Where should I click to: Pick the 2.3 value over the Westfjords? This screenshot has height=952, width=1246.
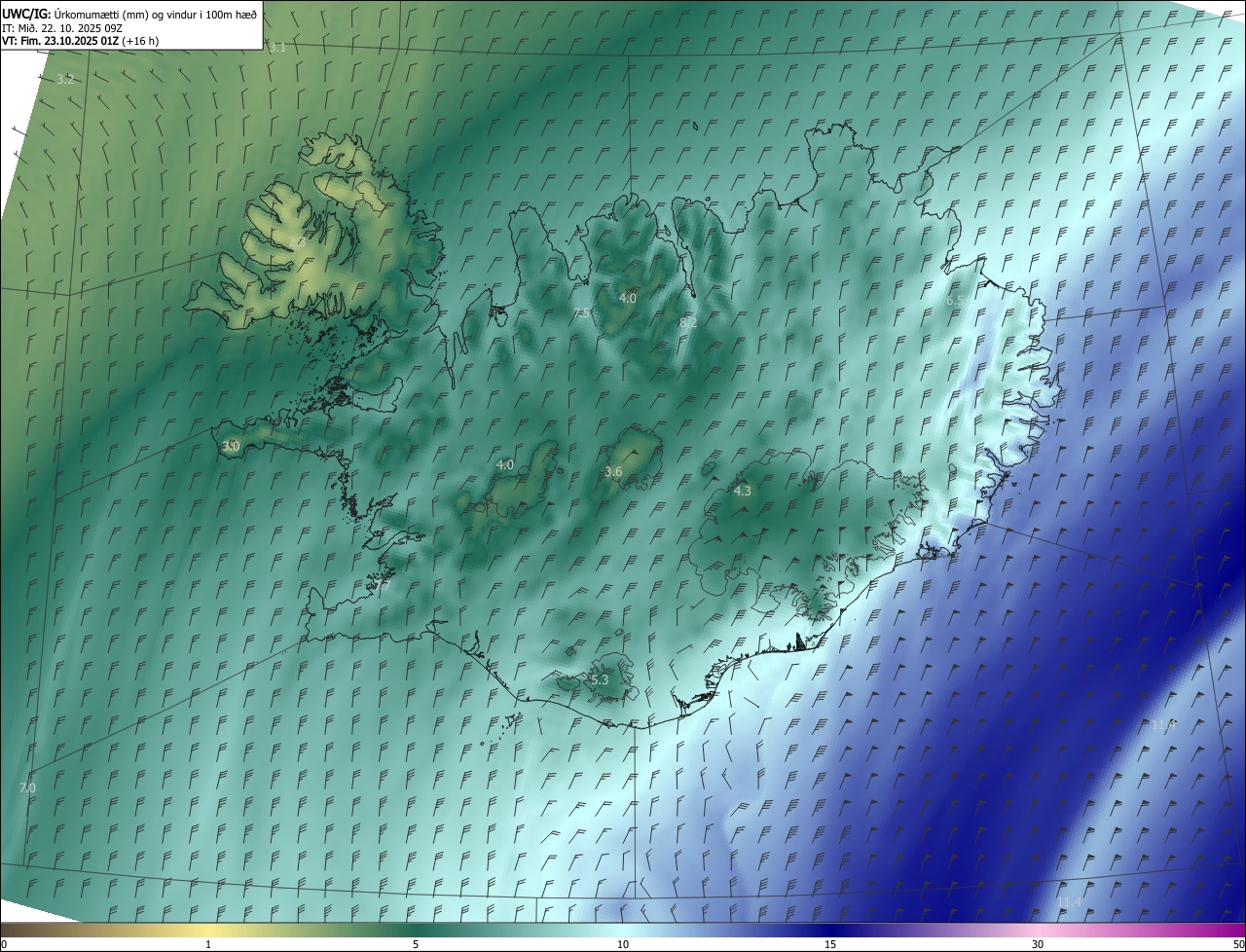(x=297, y=241)
